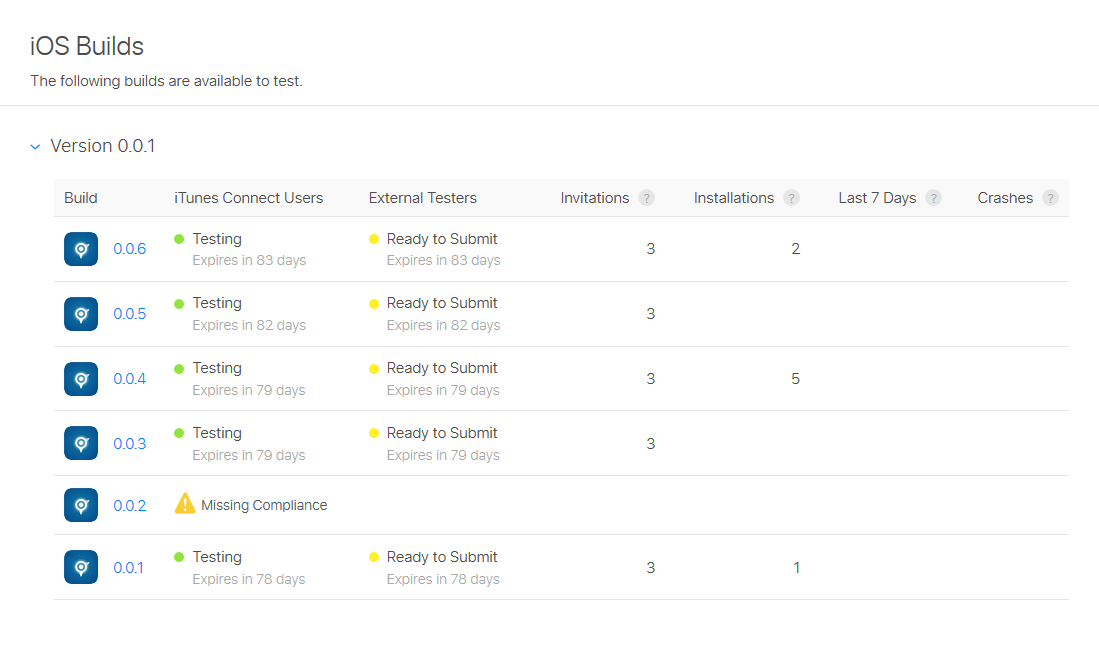Open the app icon for build 0.0.4
Viewport: 1099px width, 670px height.
click(x=81, y=379)
